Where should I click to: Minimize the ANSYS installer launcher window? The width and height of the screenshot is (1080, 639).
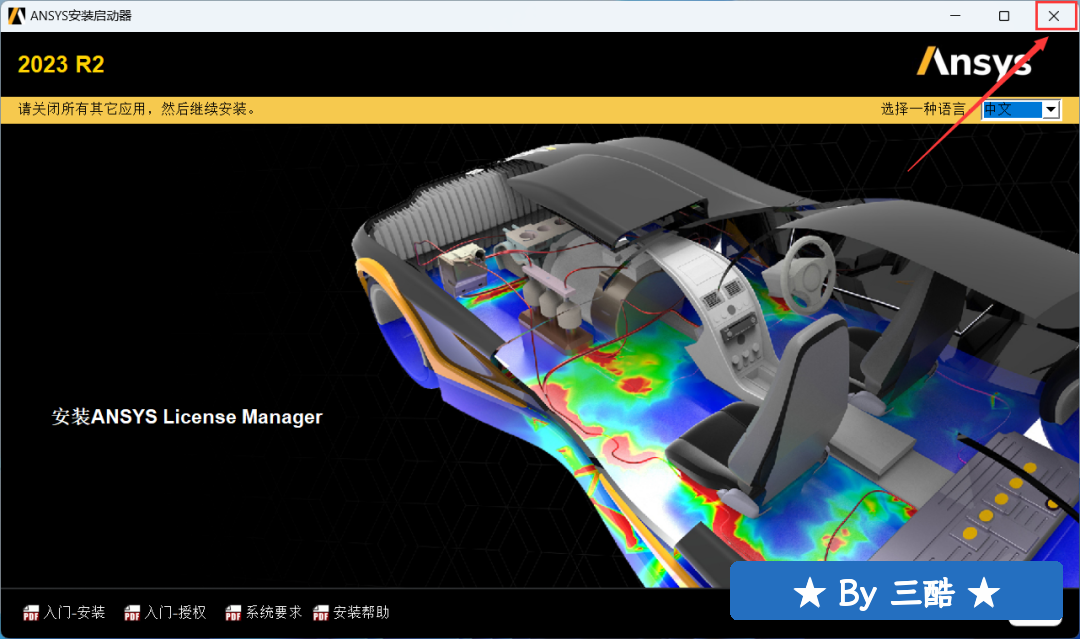pos(955,16)
